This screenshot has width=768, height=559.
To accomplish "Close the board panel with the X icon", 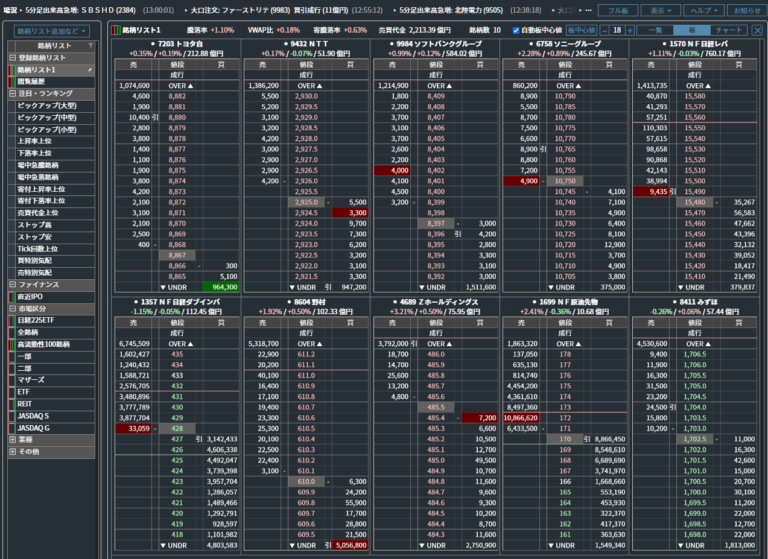I will (x=755, y=30).
